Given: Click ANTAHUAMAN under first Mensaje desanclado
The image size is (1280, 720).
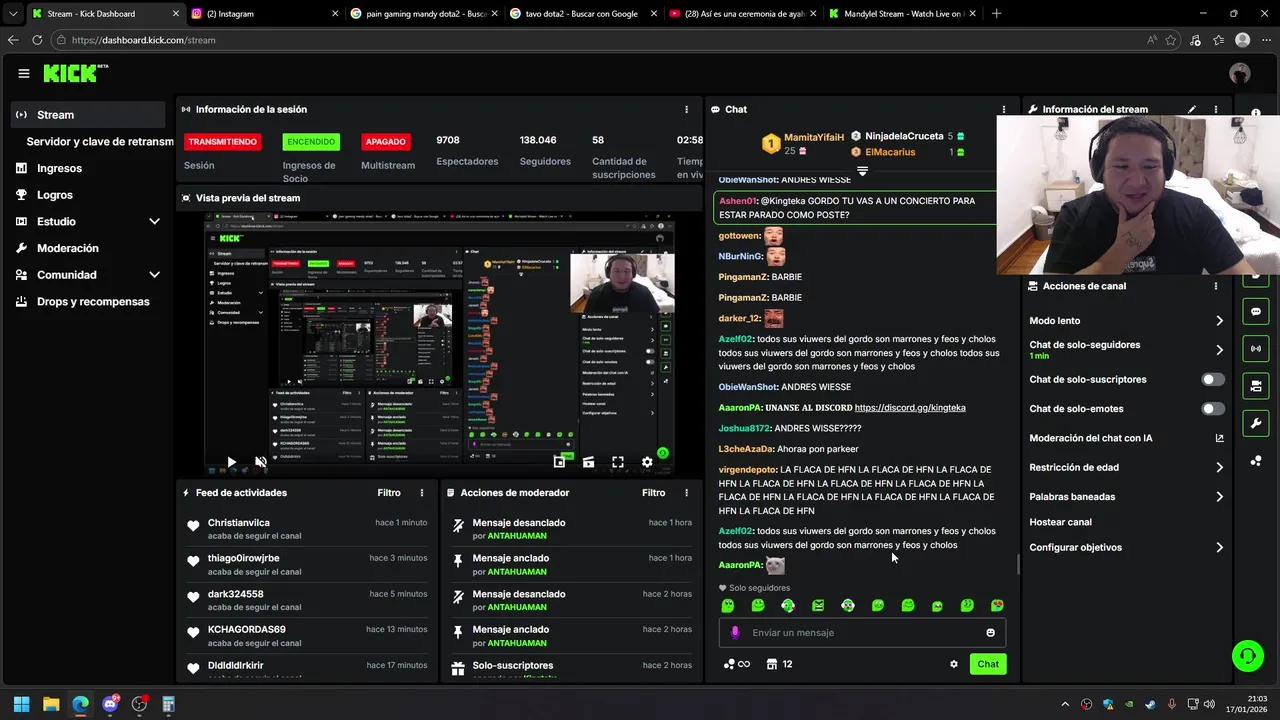Looking at the screenshot, I should point(516,536).
